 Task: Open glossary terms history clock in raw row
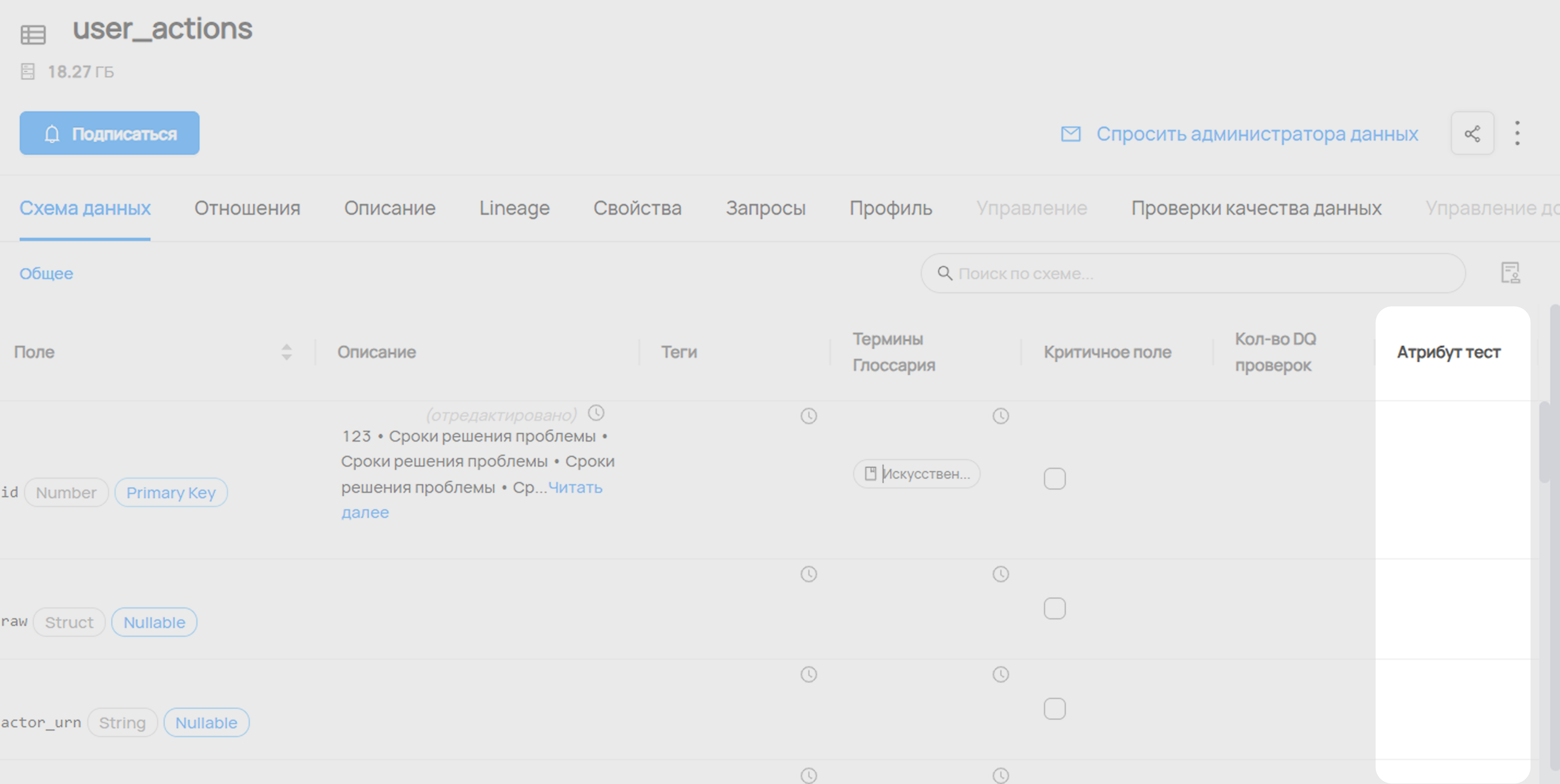pyautogui.click(x=1000, y=574)
